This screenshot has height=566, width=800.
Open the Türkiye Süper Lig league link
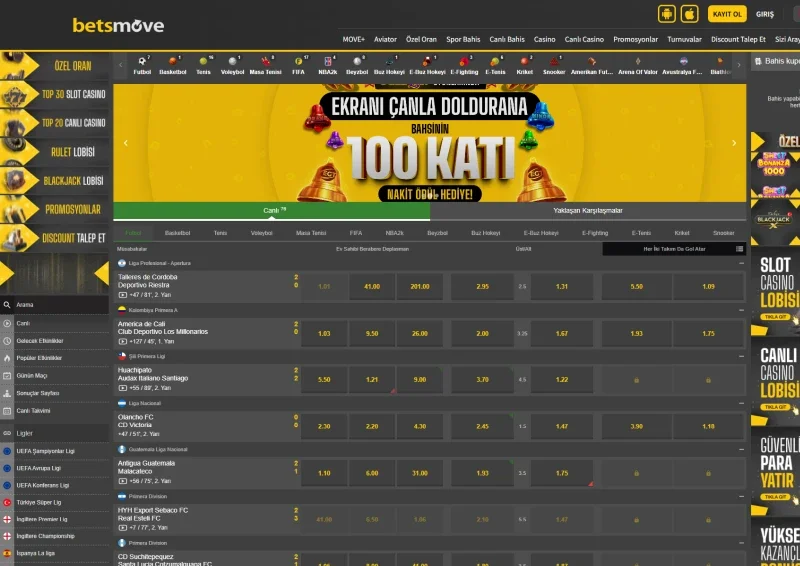coord(39,503)
